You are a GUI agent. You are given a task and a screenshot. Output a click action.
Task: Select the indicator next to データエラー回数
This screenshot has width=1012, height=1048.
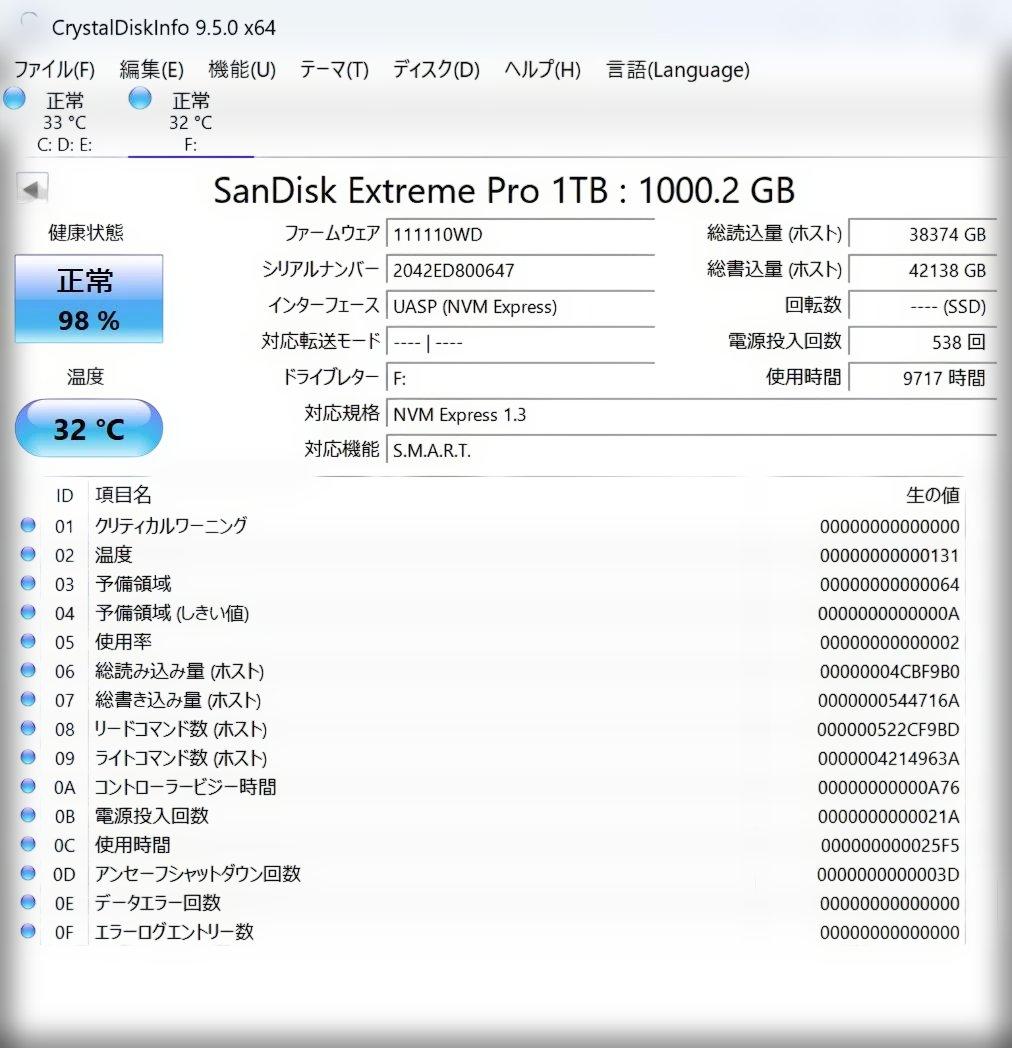coord(27,903)
